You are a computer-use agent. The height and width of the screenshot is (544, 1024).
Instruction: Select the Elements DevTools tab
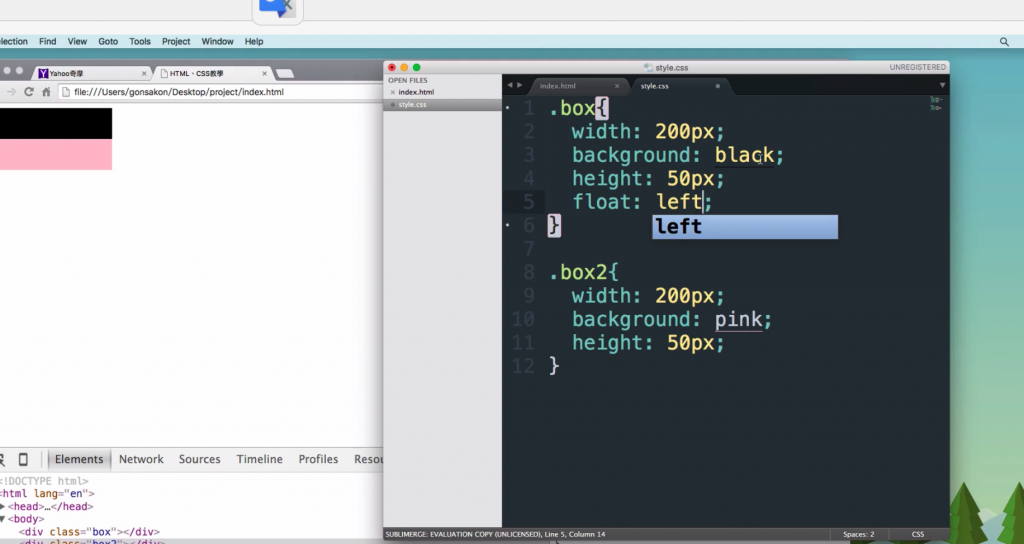(x=79, y=459)
